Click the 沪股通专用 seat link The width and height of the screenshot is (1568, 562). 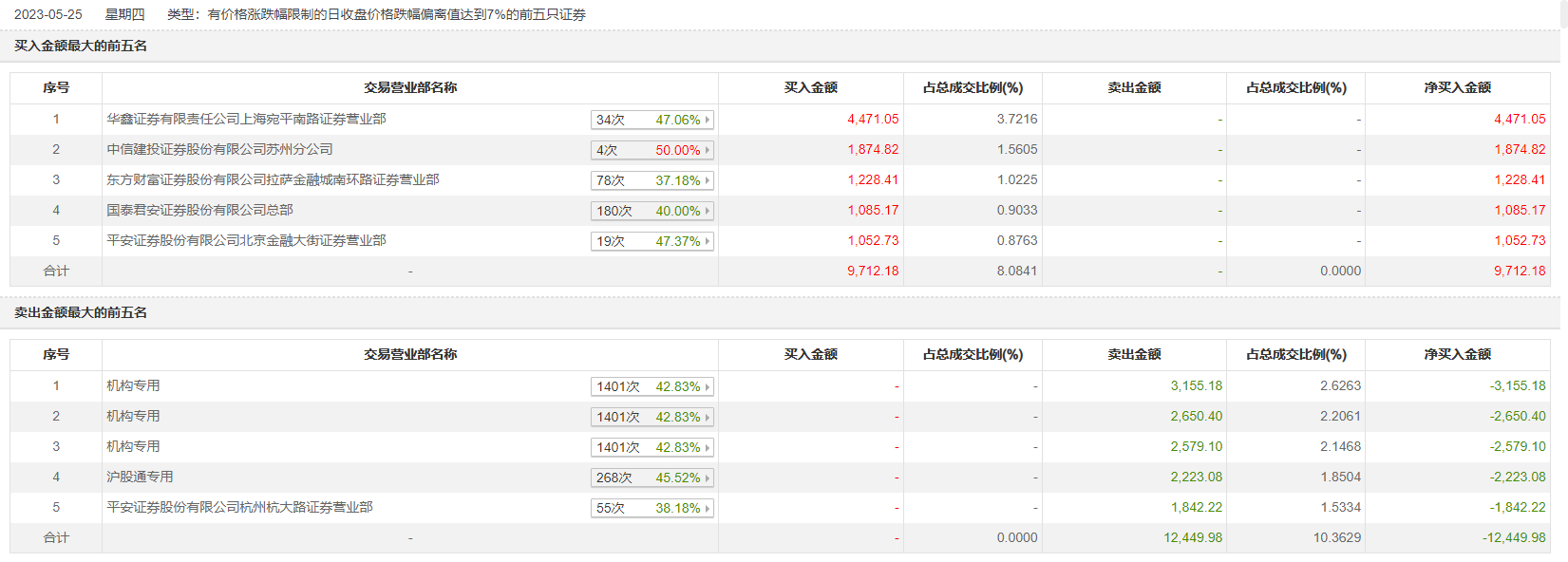140,477
